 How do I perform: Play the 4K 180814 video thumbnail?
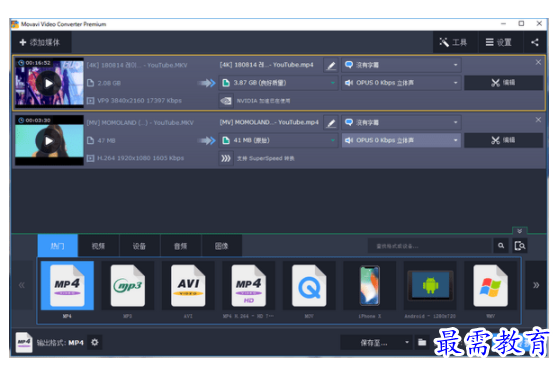pos(49,83)
